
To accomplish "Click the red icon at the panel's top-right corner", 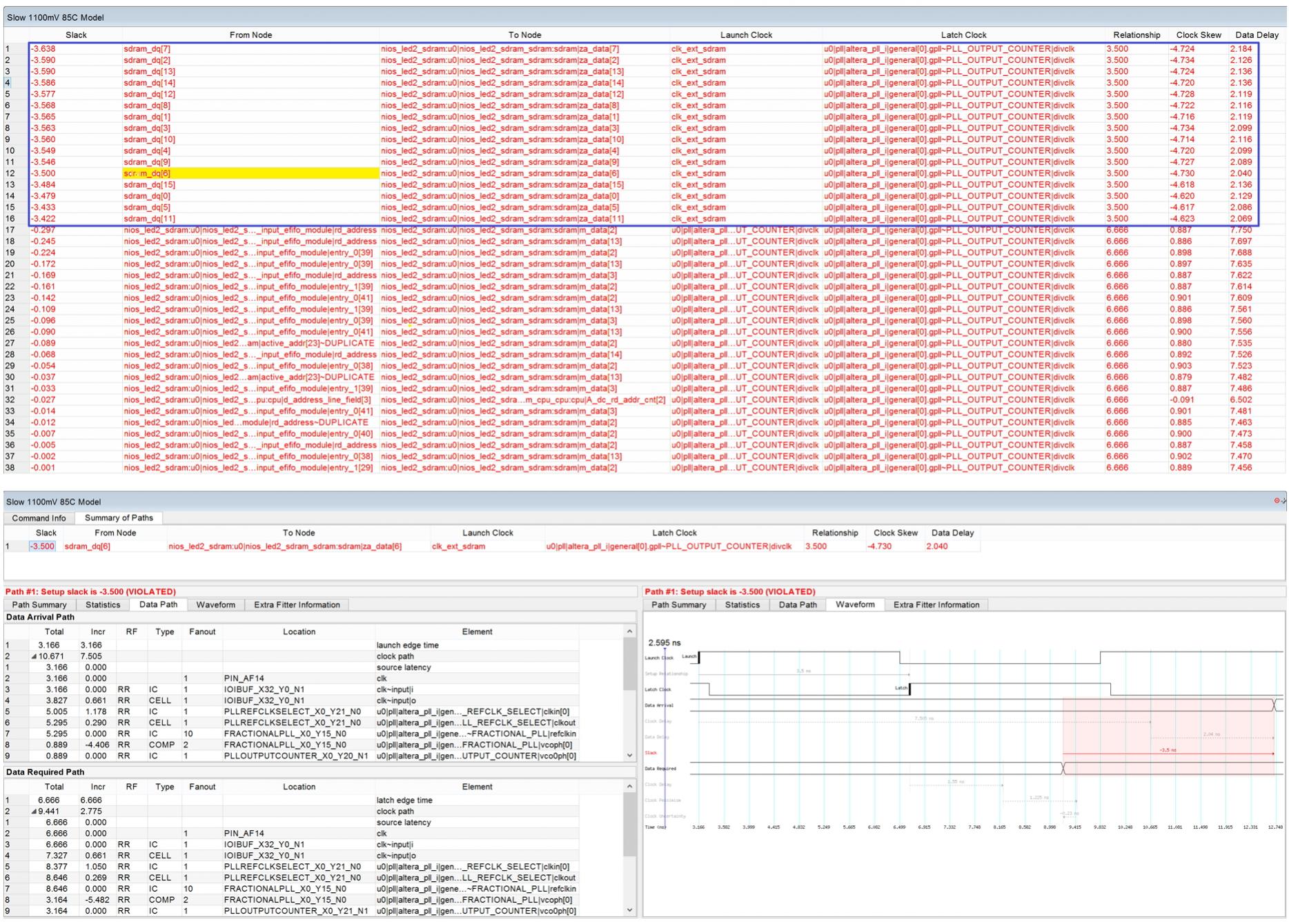I will [x=1277, y=501].
